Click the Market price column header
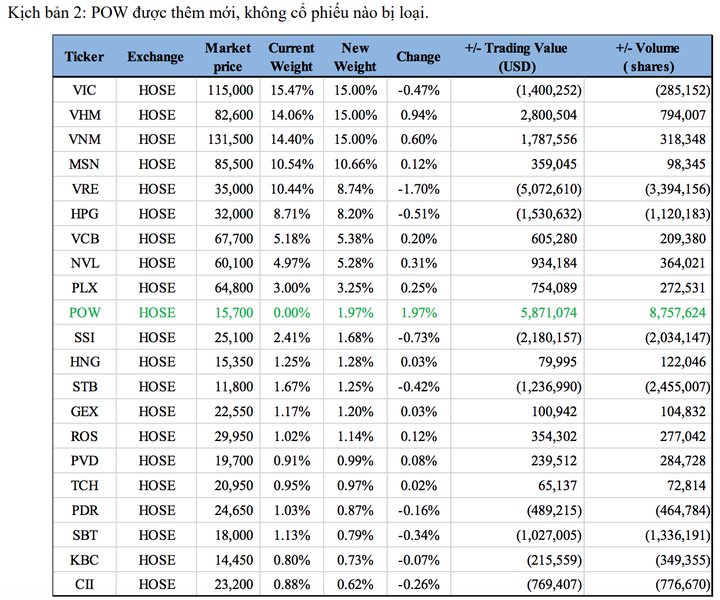The height and width of the screenshot is (600, 720). click(228, 57)
